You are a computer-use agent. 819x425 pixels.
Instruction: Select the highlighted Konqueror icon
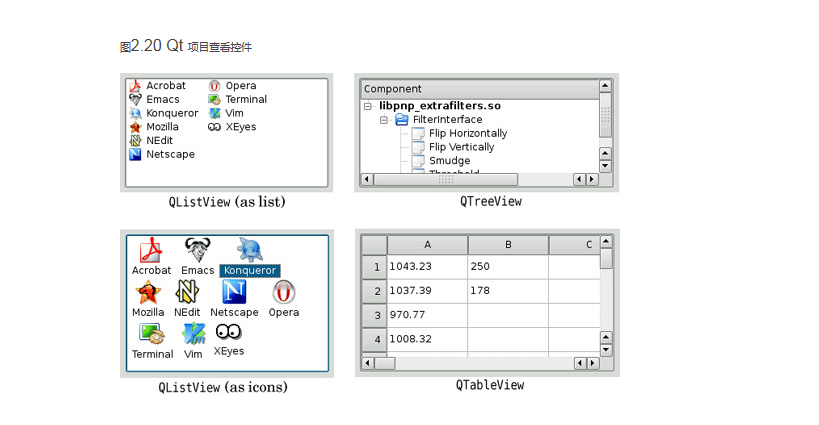249,251
